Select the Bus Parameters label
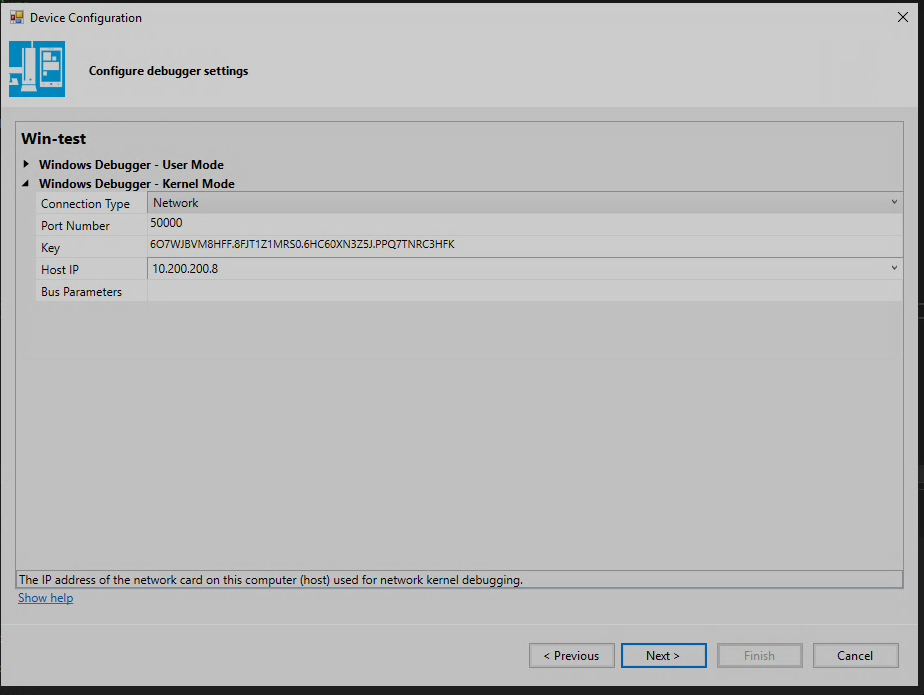 (x=81, y=292)
